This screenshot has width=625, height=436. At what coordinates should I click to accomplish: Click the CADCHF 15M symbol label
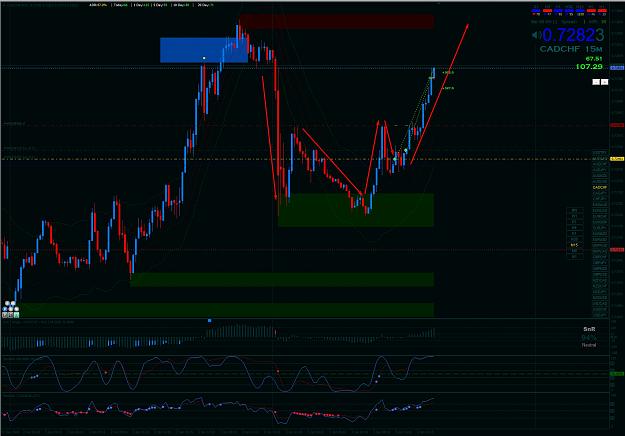[571, 49]
